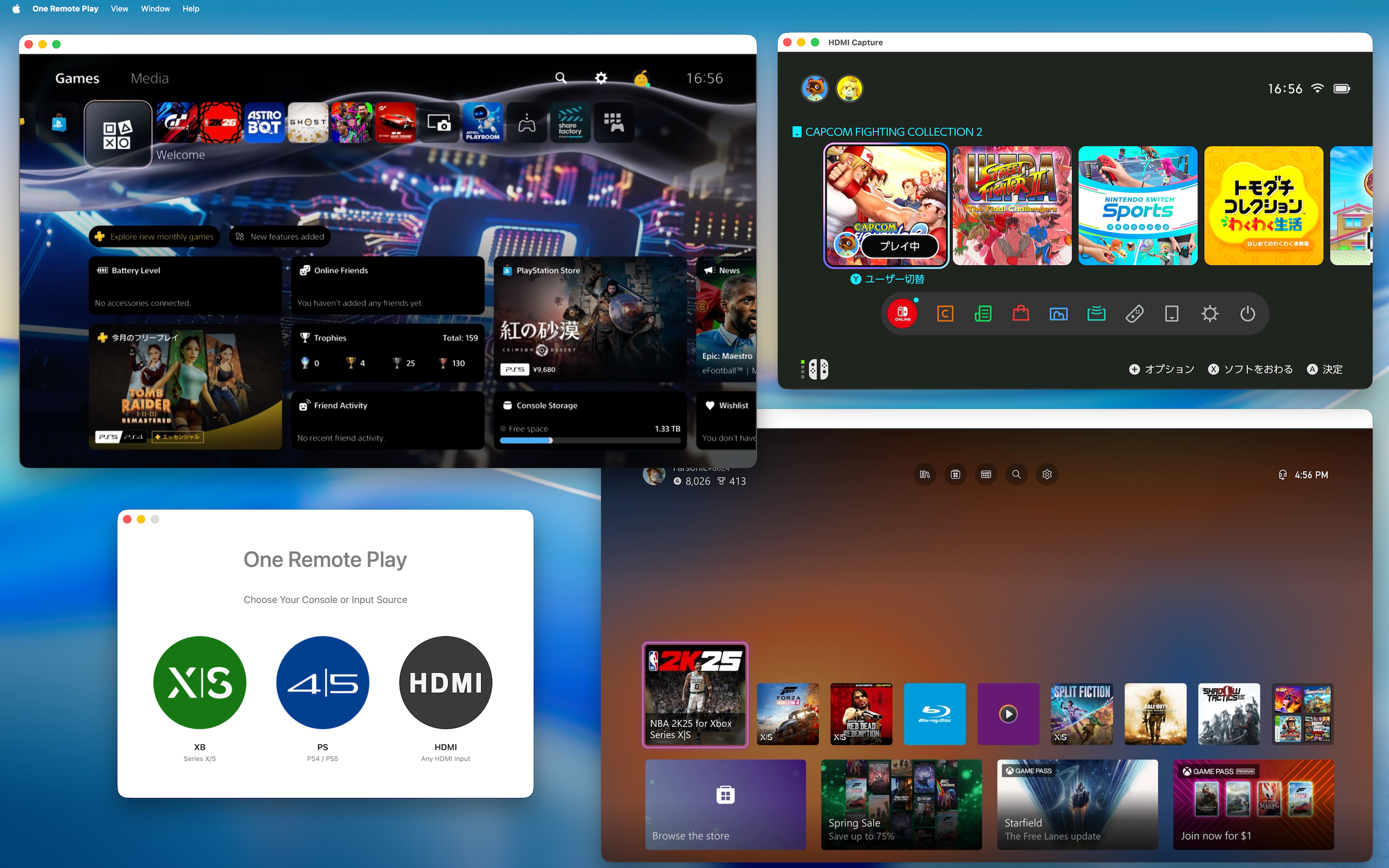The width and height of the screenshot is (1389, 868).
Task: Open the Xbox Blu-ray Disc app tile
Action: [935, 714]
